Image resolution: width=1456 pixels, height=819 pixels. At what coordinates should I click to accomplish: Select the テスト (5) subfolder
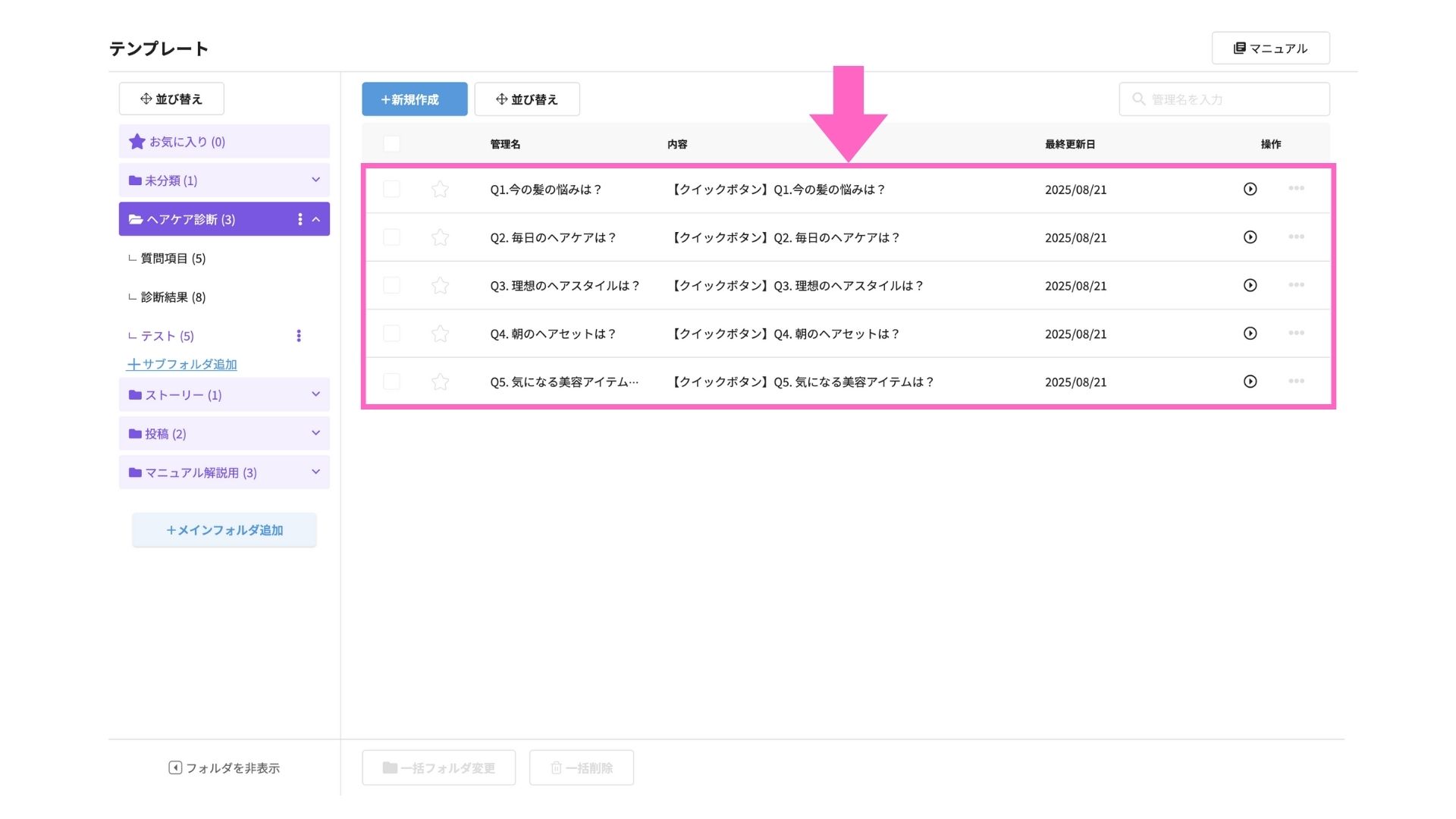pyautogui.click(x=167, y=336)
